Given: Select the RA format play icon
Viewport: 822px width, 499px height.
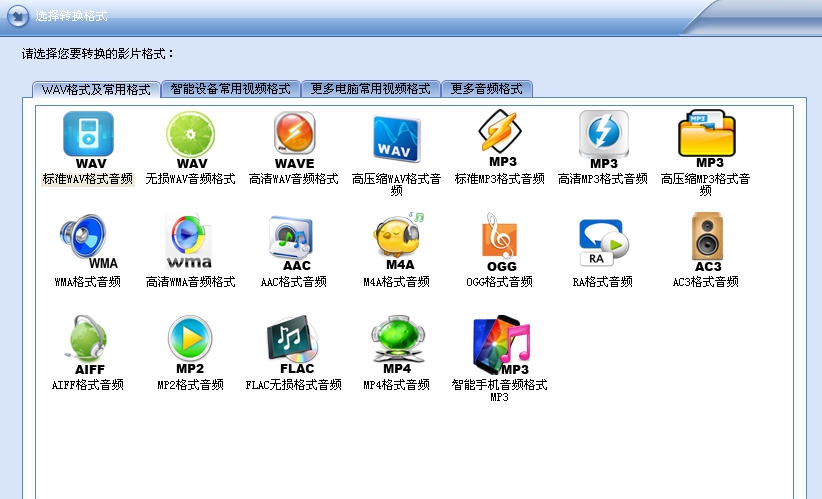Looking at the screenshot, I should coord(603,242).
